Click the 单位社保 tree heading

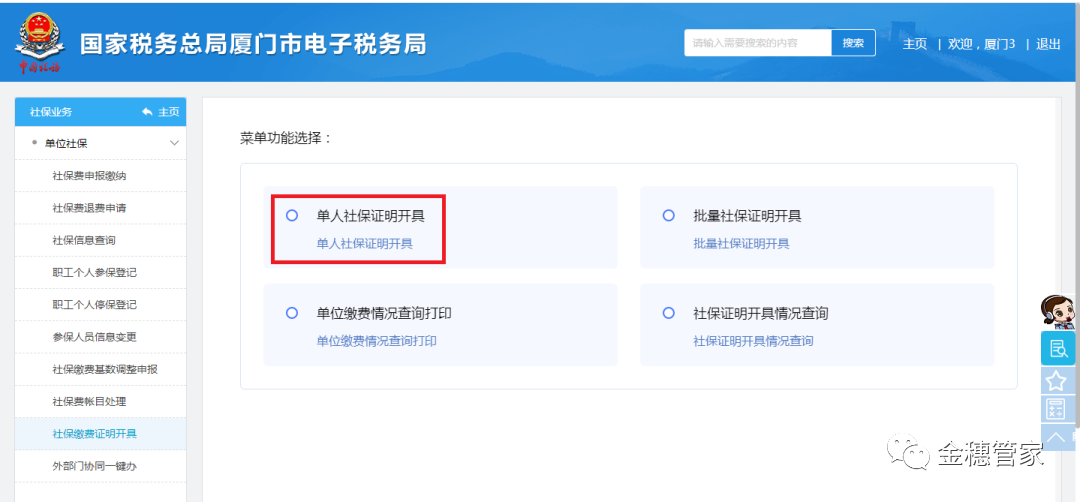tap(66, 143)
